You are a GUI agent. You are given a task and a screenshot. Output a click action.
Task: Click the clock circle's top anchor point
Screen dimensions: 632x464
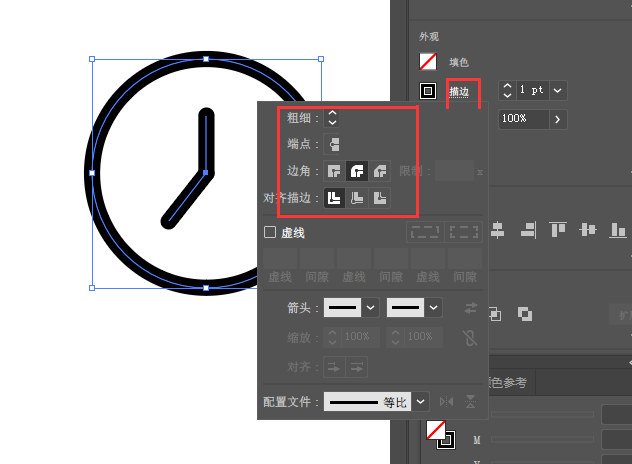click(x=206, y=59)
